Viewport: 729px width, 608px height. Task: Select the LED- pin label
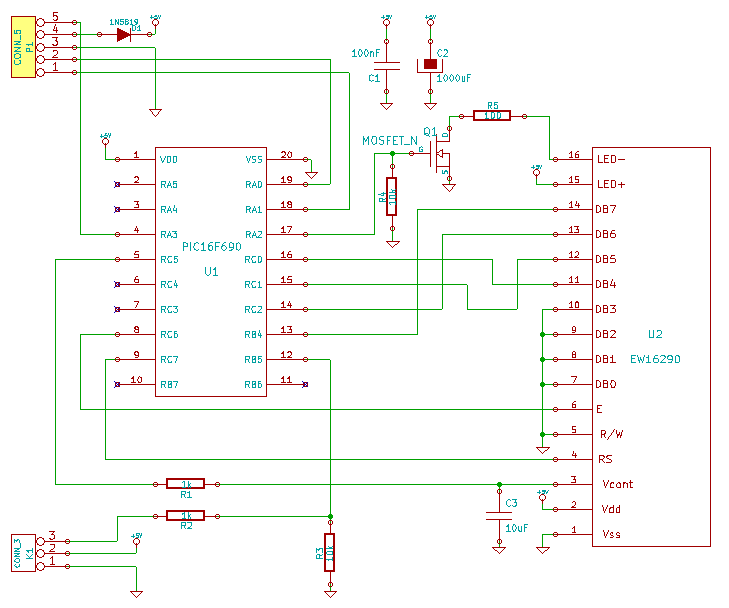click(x=611, y=159)
